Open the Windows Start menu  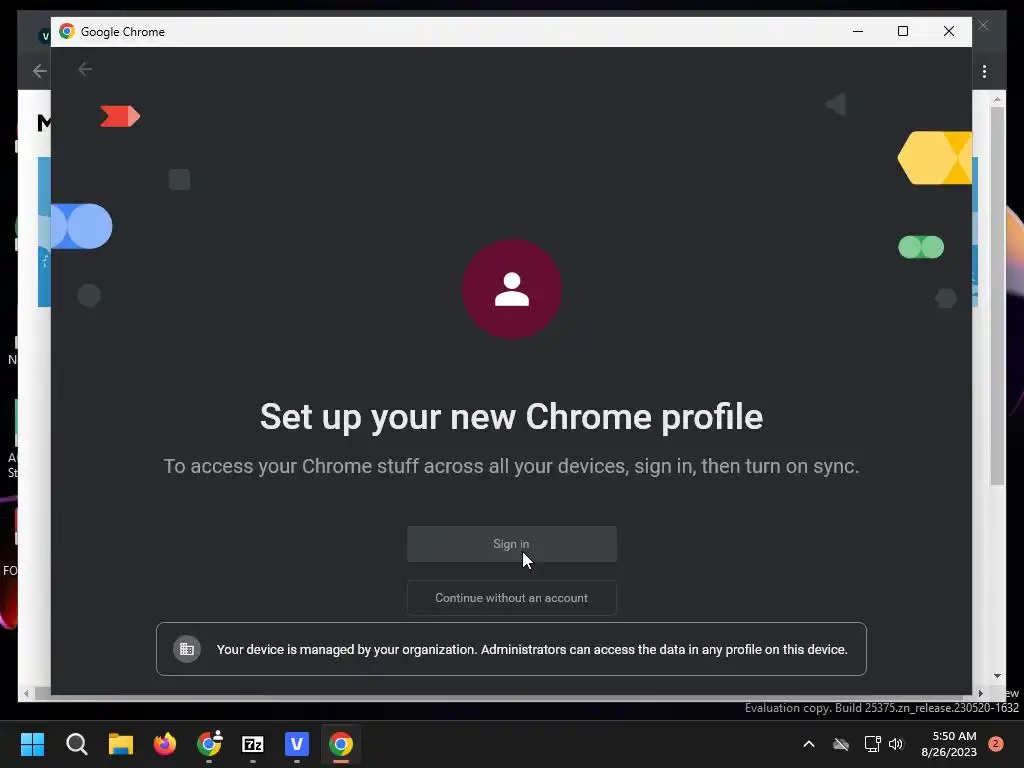point(32,744)
